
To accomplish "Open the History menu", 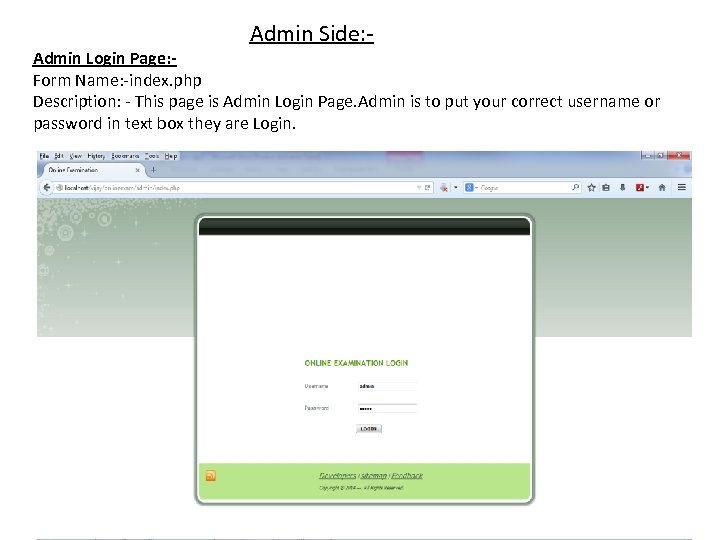I will coord(96,156).
